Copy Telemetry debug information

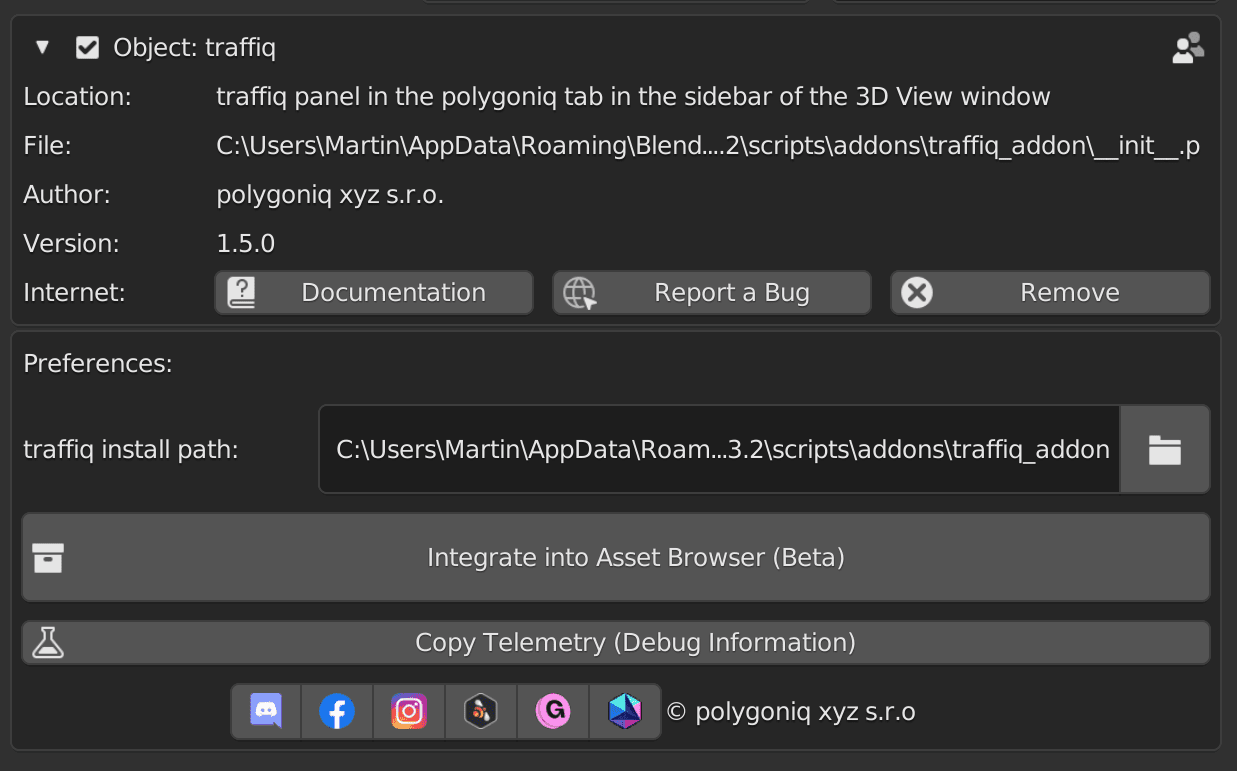pyautogui.click(x=616, y=642)
